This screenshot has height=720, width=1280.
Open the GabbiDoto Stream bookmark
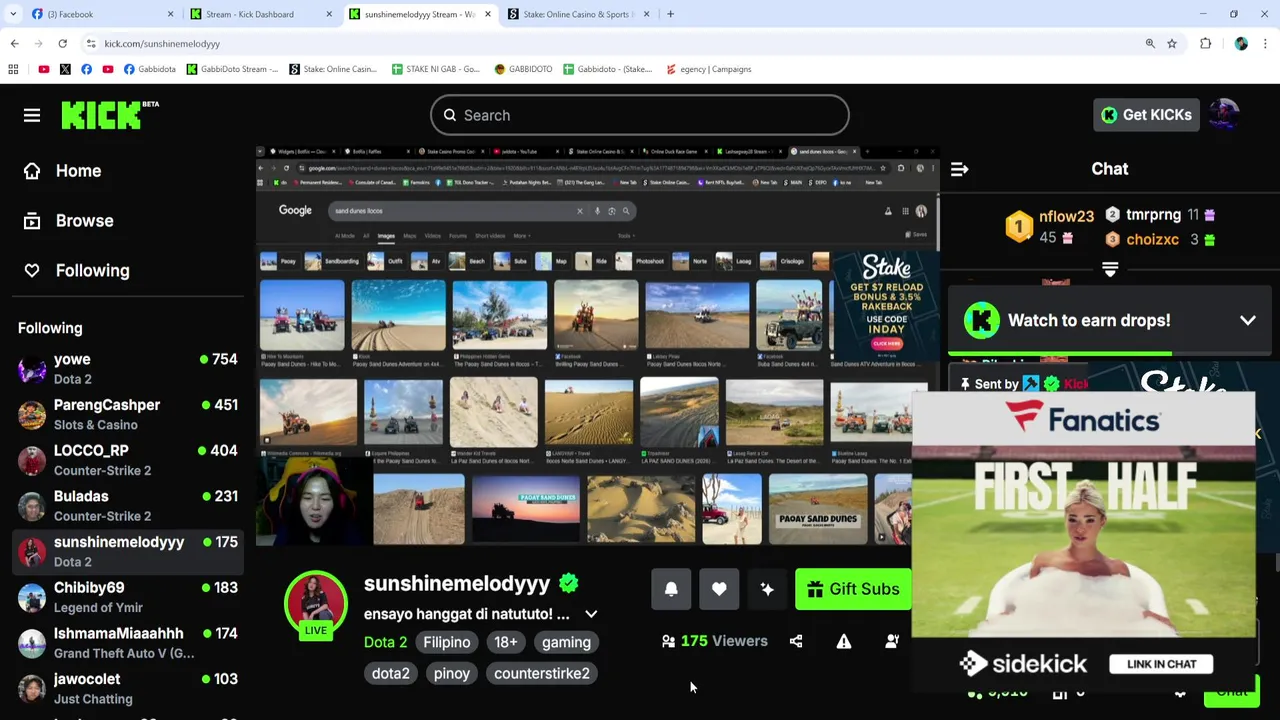coord(232,69)
